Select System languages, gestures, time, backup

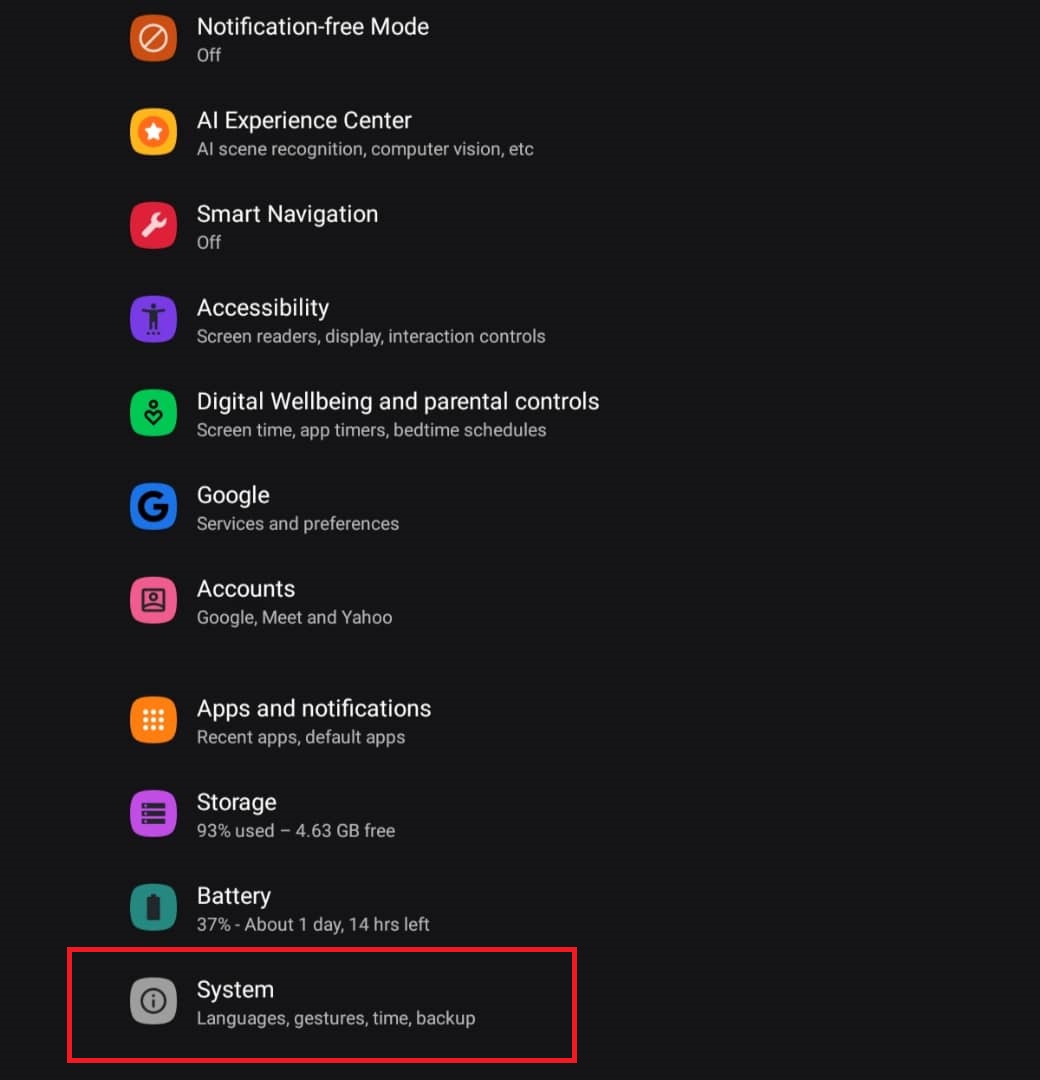click(x=335, y=1003)
